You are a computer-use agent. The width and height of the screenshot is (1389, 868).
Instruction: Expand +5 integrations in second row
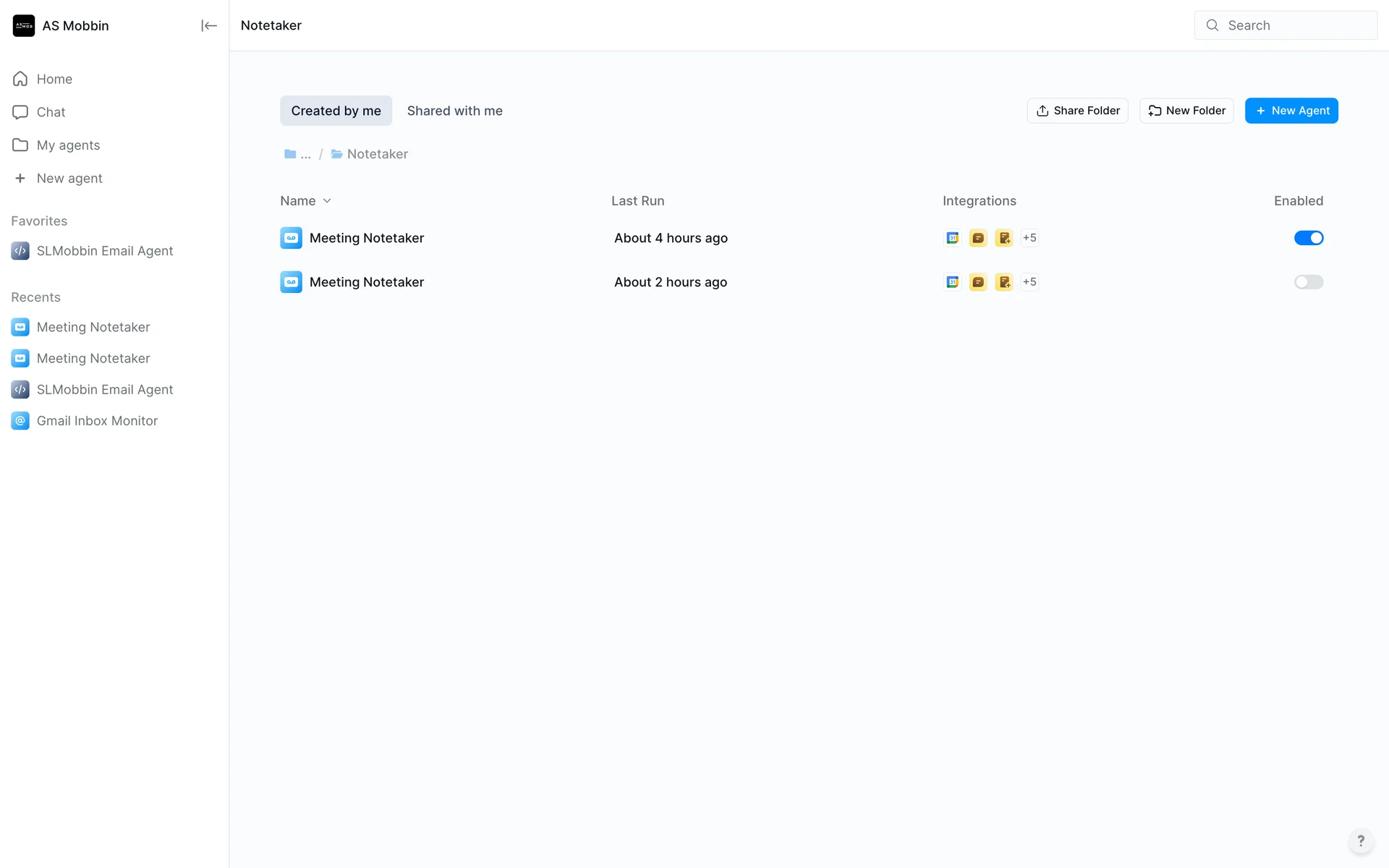tap(1029, 282)
